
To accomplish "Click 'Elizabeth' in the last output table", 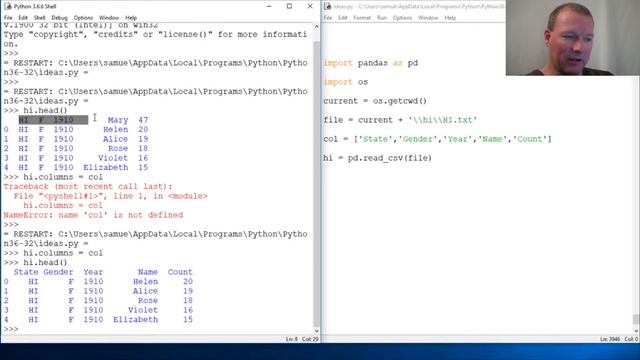I will (136, 320).
